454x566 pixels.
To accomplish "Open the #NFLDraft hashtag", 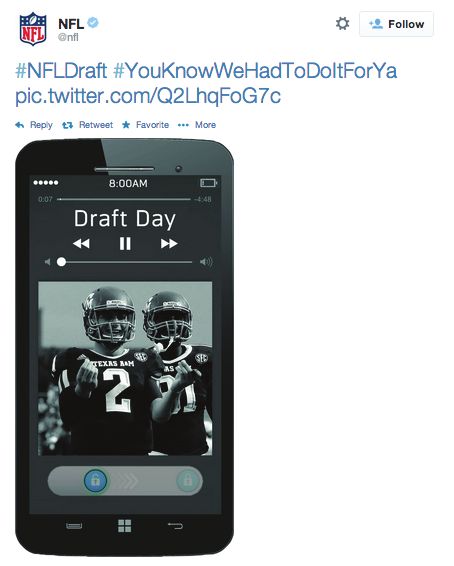I will tap(61, 70).
